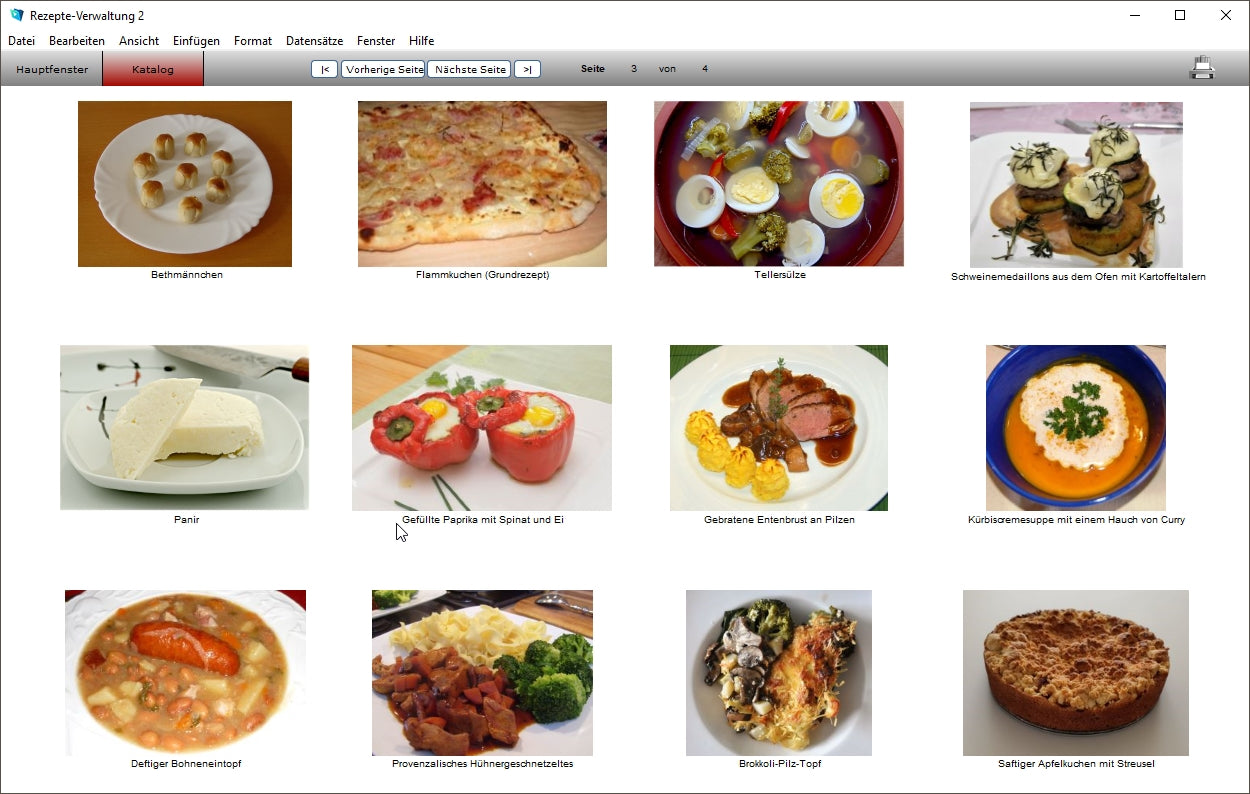This screenshot has height=794, width=1250.
Task: Select the Gebratene Entenbrust an Pilzen photo
Action: point(778,428)
